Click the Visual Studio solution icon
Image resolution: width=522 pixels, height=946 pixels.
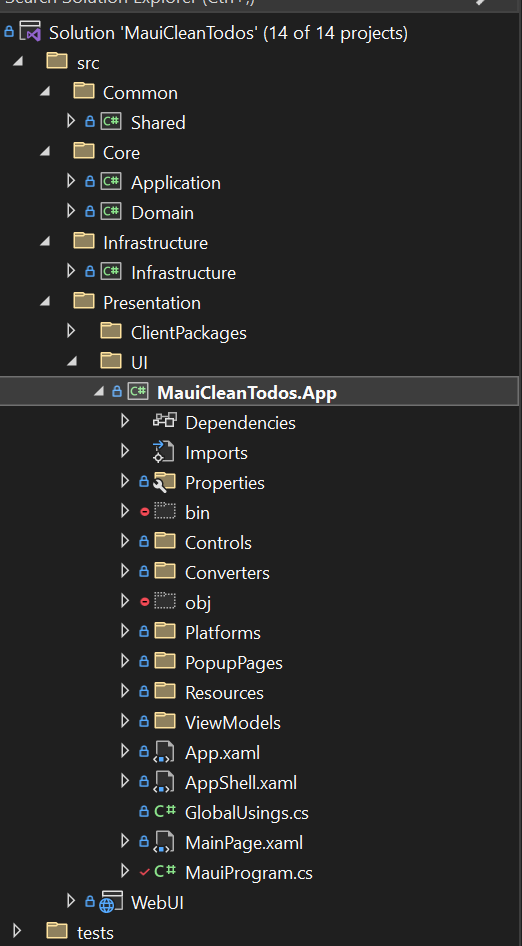point(30,31)
